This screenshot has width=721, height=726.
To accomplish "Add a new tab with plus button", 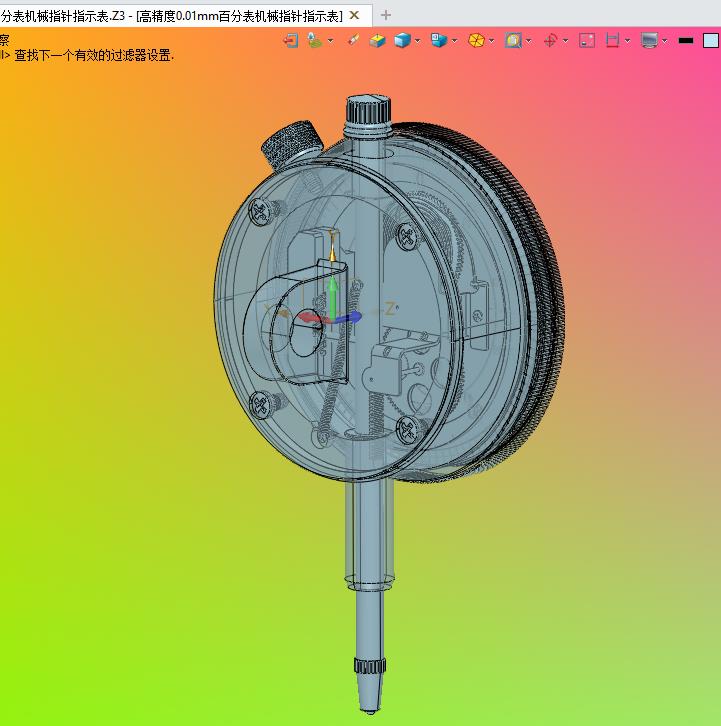I will coord(386,15).
